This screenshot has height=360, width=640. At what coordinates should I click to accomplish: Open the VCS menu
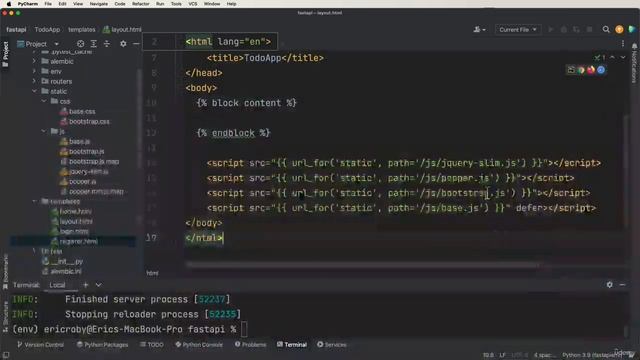(x=193, y=4)
